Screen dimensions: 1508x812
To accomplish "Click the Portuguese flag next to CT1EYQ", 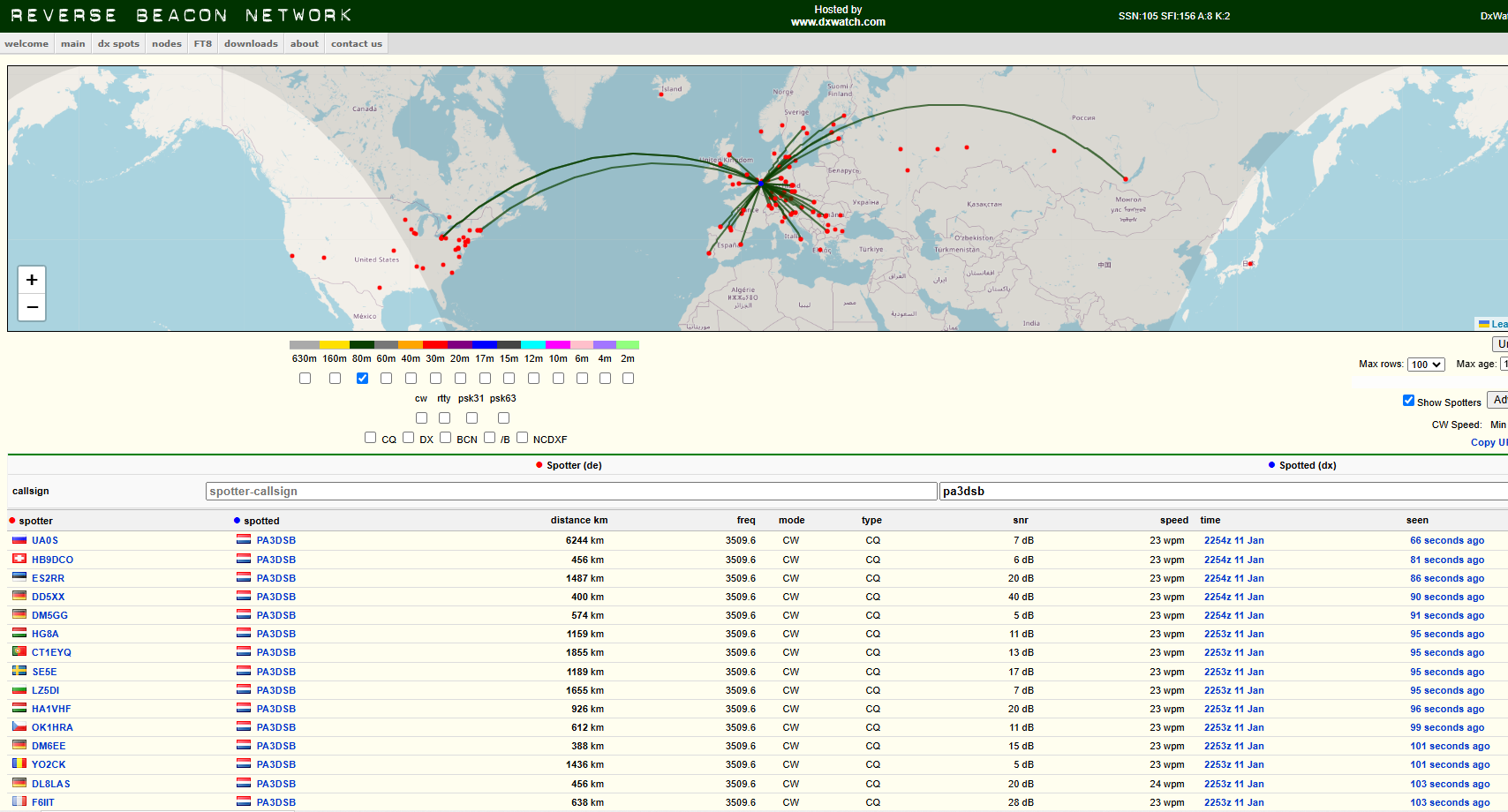I will [19, 652].
